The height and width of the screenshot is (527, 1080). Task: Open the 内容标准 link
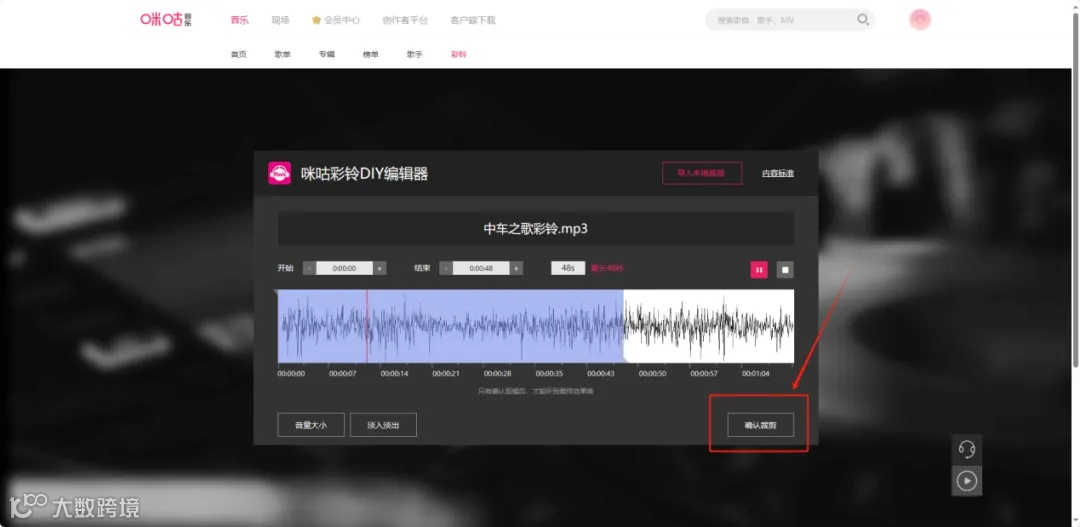(778, 173)
